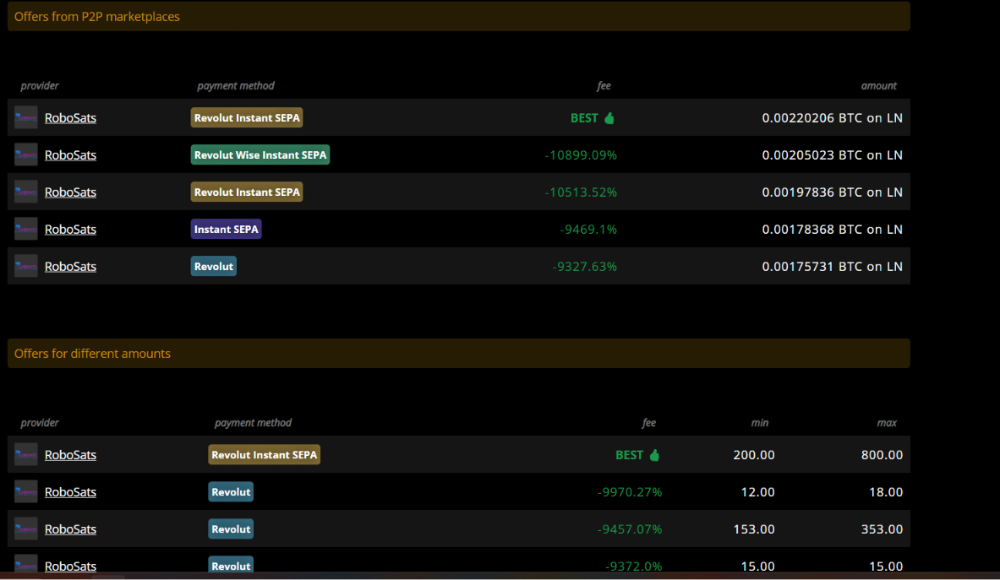Click amount 0.00220206 BTC on LN

coord(832,118)
